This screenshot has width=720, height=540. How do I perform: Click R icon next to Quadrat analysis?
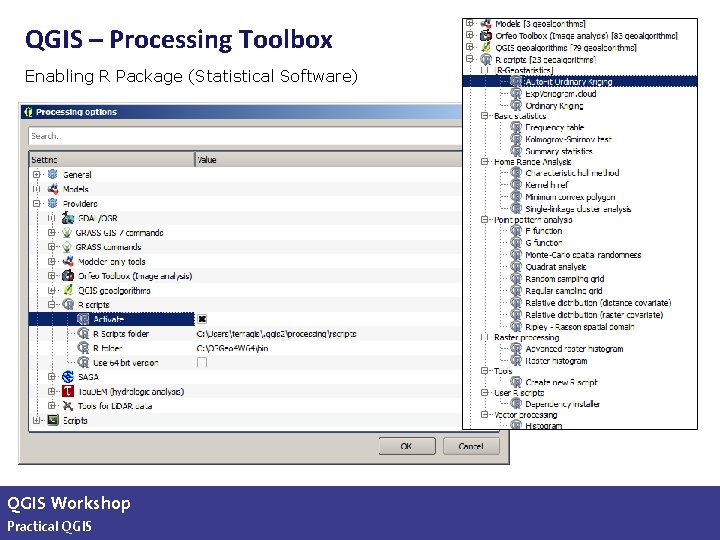(516, 266)
